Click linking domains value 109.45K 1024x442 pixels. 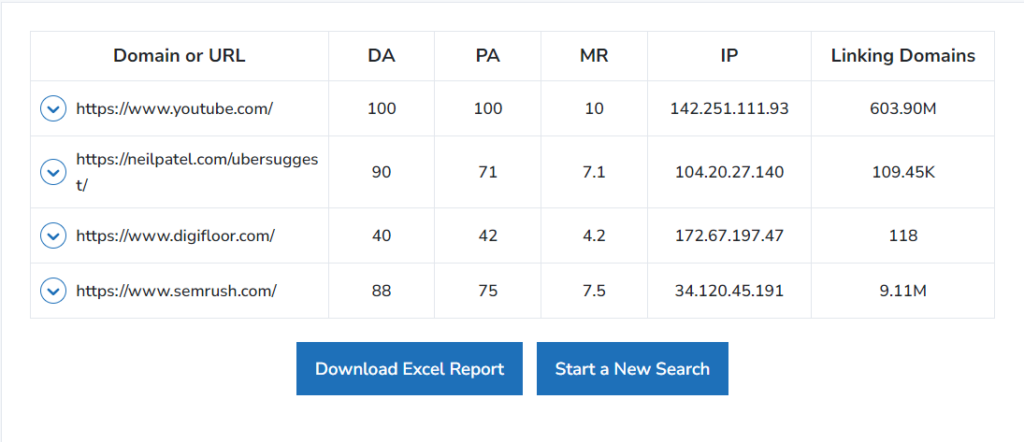[x=903, y=172]
